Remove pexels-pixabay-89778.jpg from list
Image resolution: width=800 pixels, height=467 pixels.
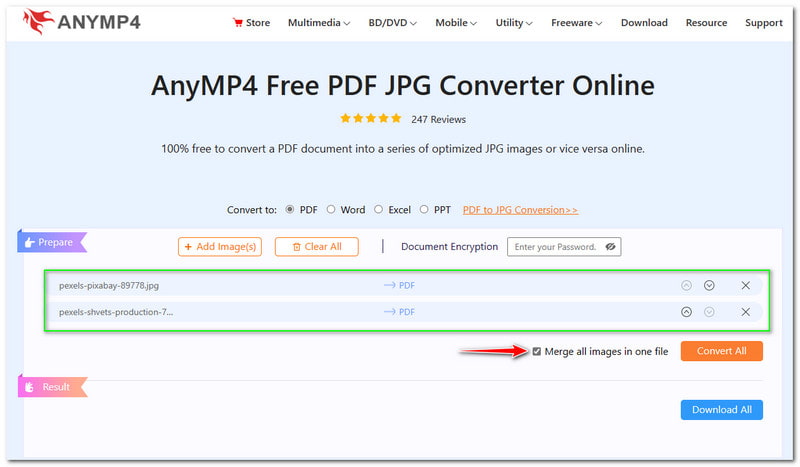click(x=745, y=285)
